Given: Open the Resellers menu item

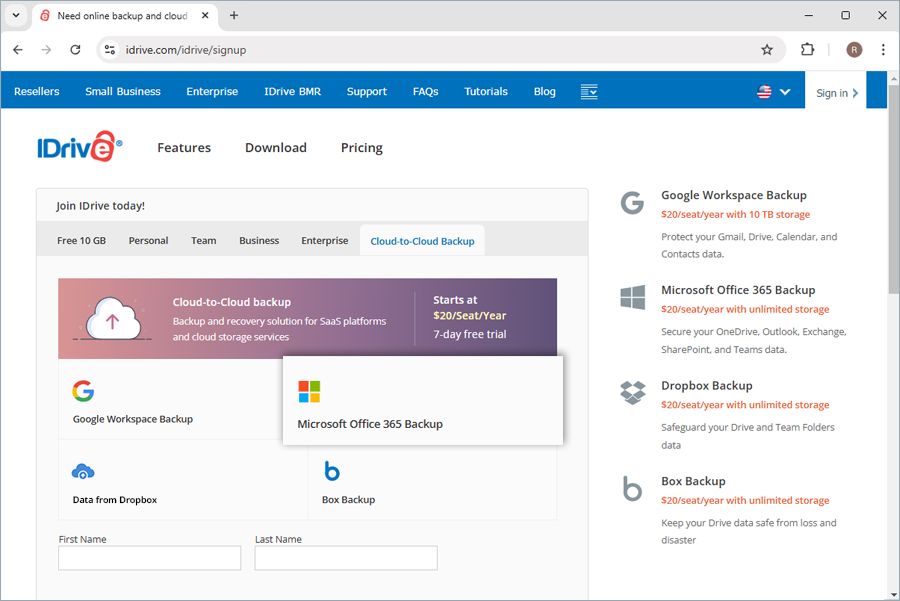Looking at the screenshot, I should coord(37,92).
